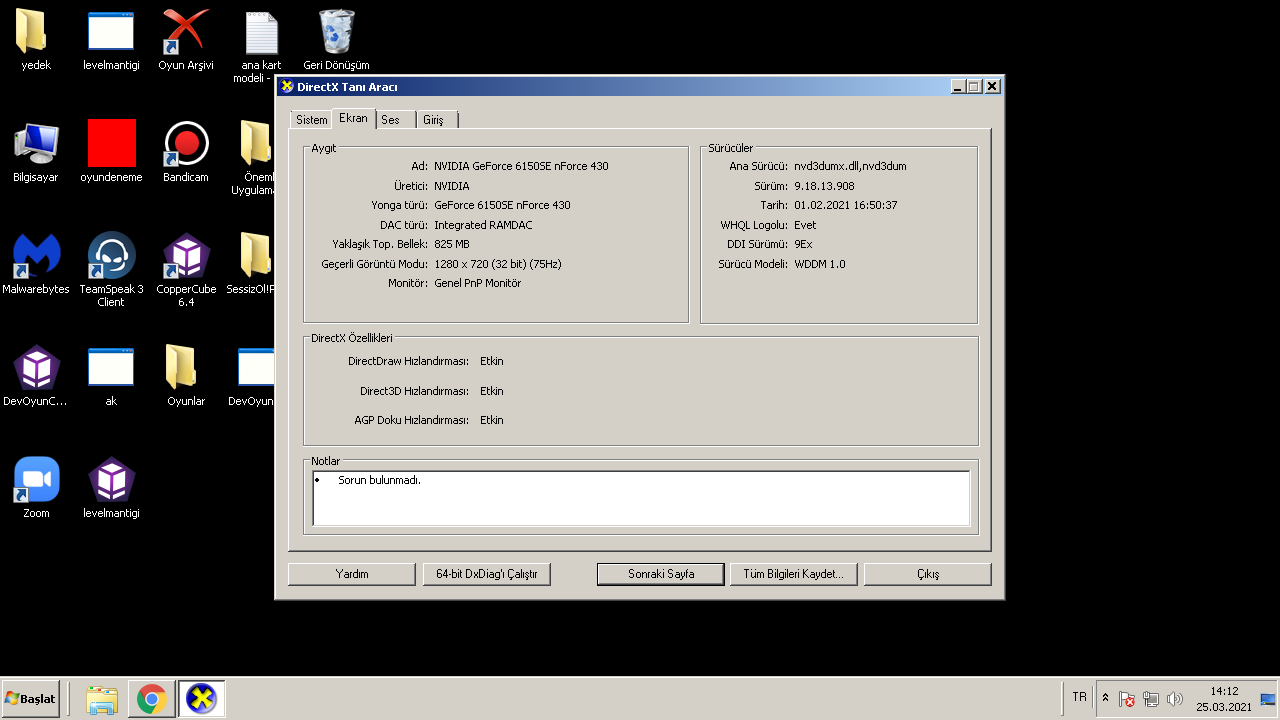Click the DirectDraw Hızlandırması "Etkin" value
This screenshot has height=720, width=1280.
click(491, 361)
